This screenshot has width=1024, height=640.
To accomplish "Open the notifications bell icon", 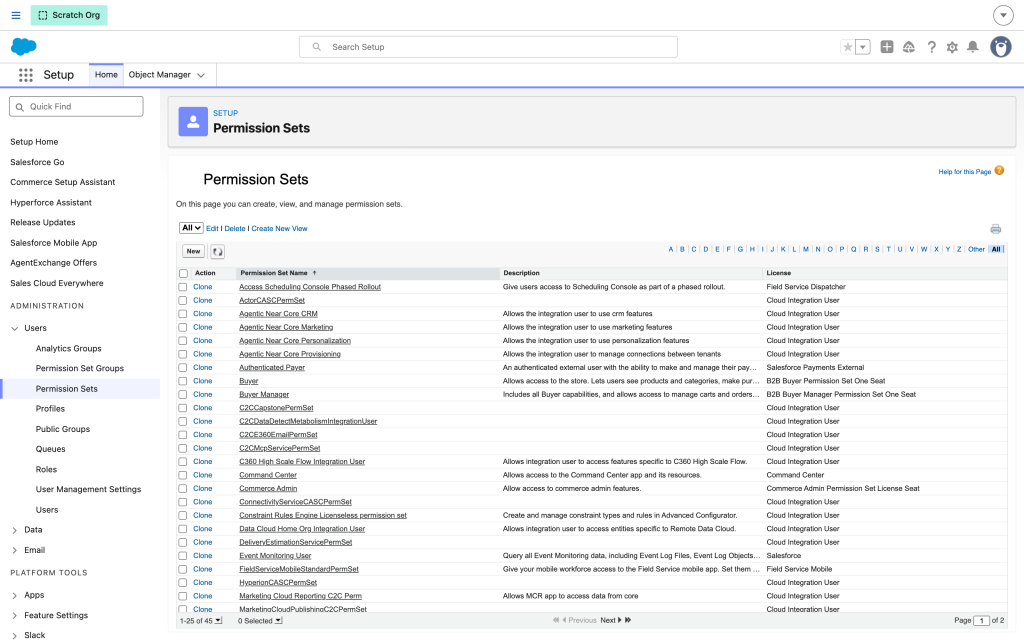I will (x=972, y=47).
